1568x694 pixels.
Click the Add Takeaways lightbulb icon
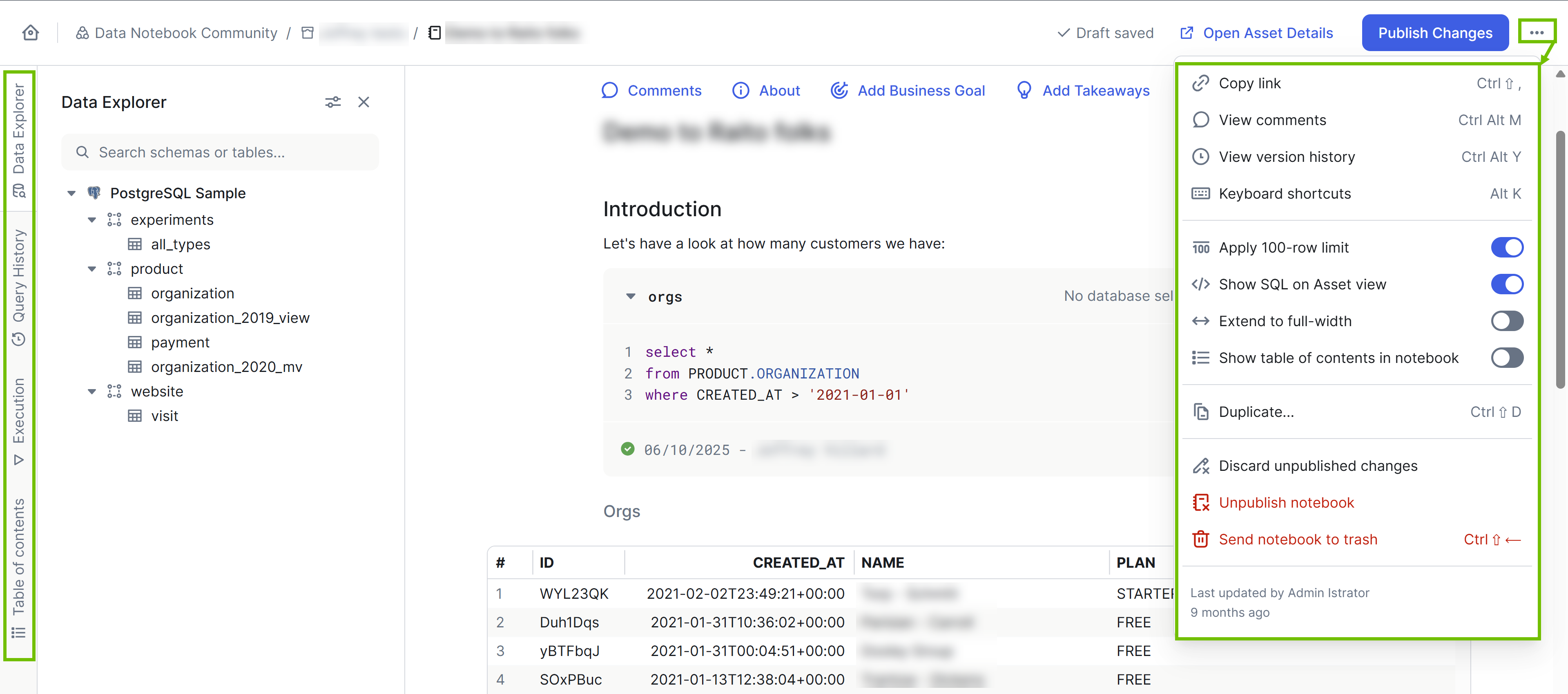(x=1024, y=91)
